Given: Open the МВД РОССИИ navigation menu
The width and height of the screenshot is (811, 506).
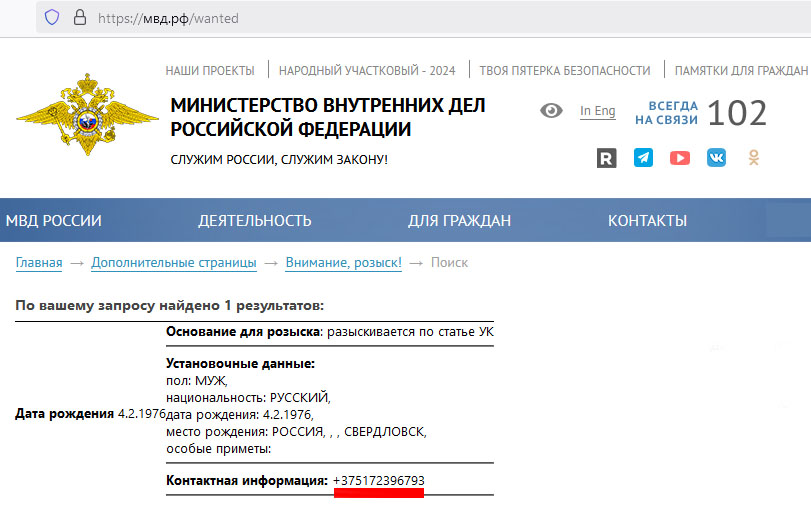Looking at the screenshot, I should (x=54, y=220).
